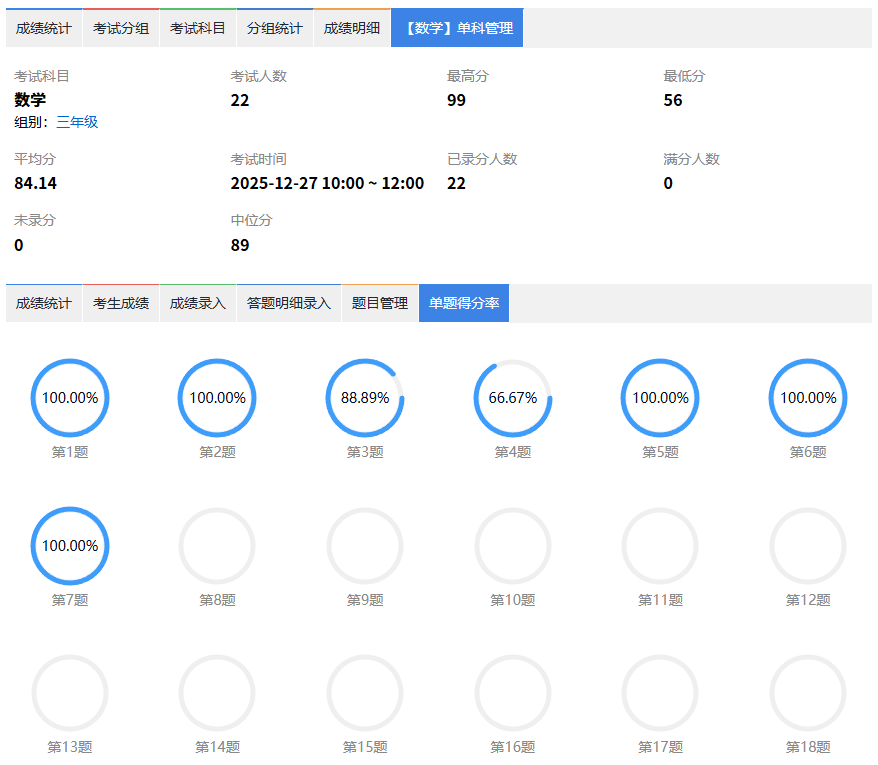Image resolution: width=878 pixels, height=765 pixels.
Task: Select the empty circle for 第8题
Action: click(217, 546)
